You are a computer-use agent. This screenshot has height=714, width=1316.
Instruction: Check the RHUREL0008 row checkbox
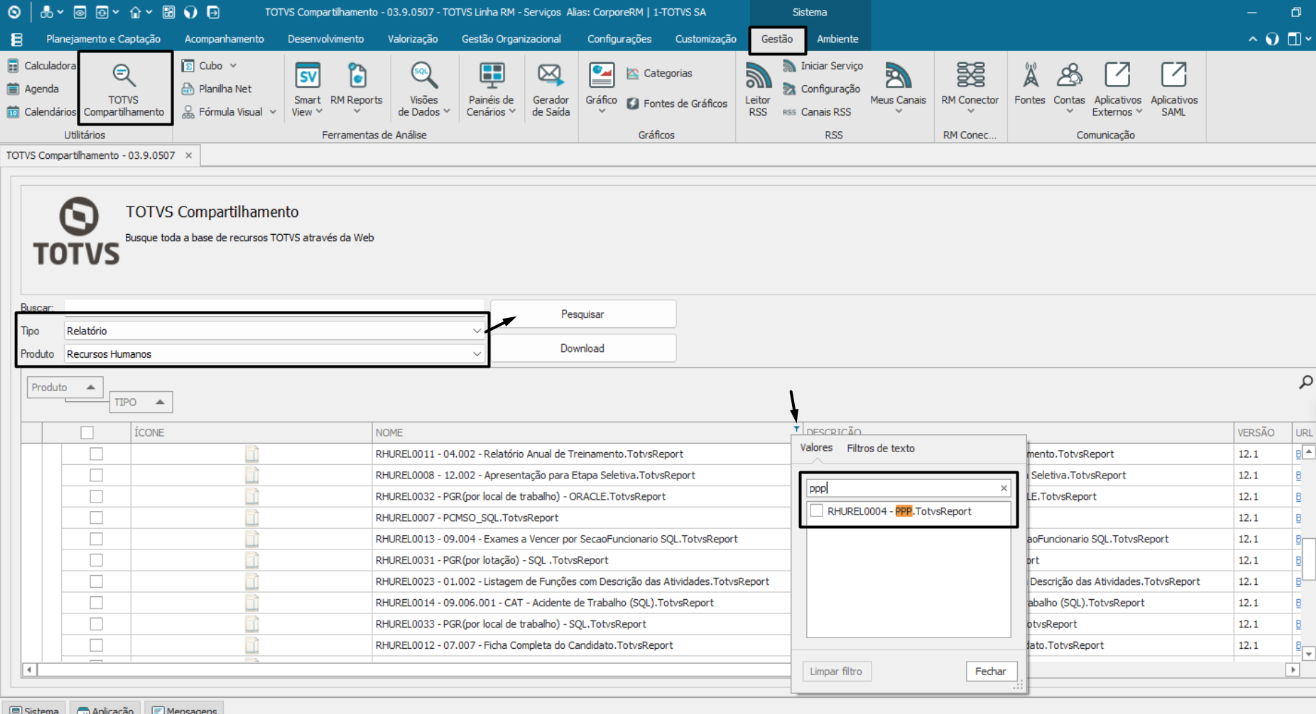[96, 475]
